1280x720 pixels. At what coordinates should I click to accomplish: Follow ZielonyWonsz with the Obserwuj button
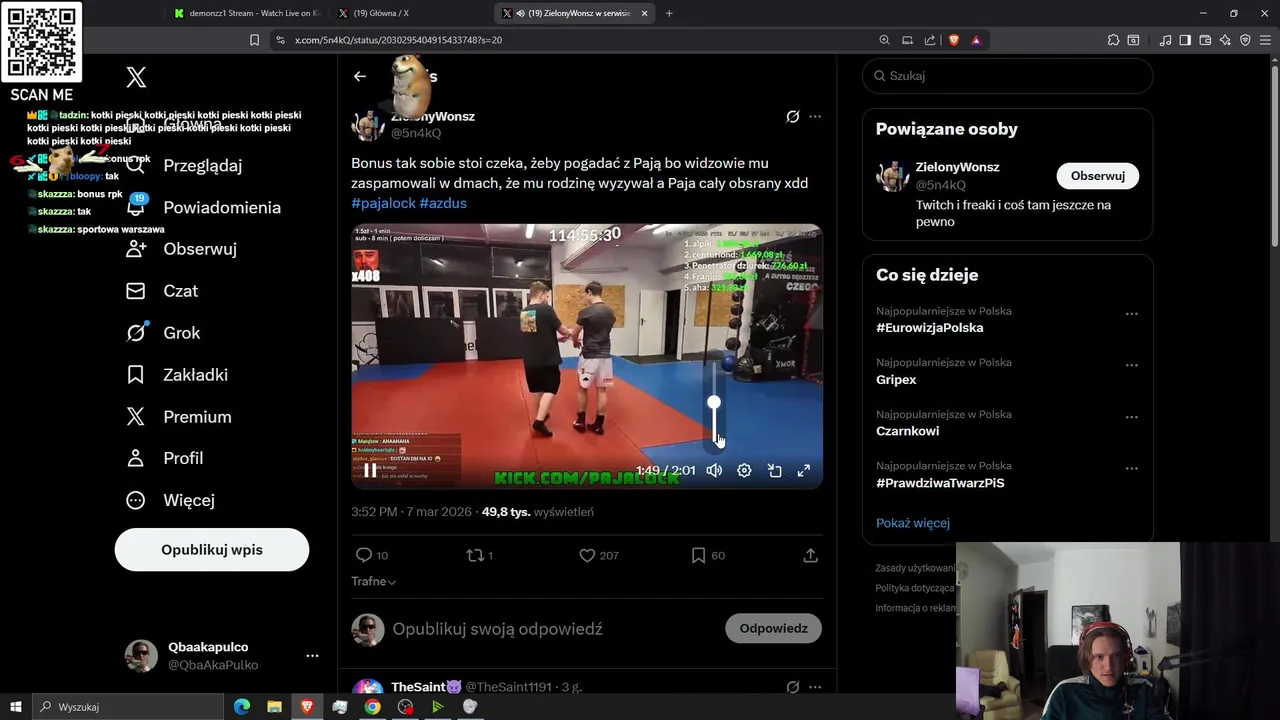coord(1098,176)
